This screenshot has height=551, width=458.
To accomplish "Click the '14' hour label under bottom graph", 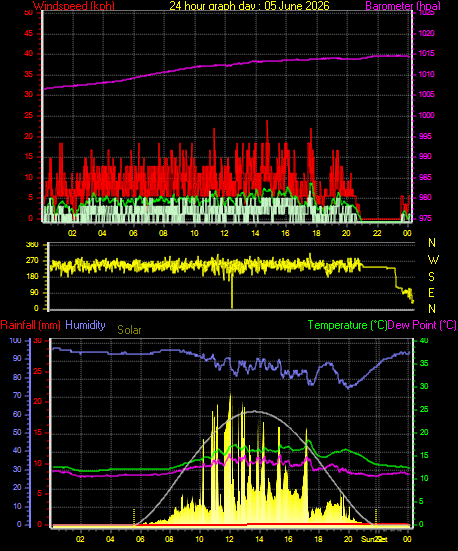I will point(259,539).
